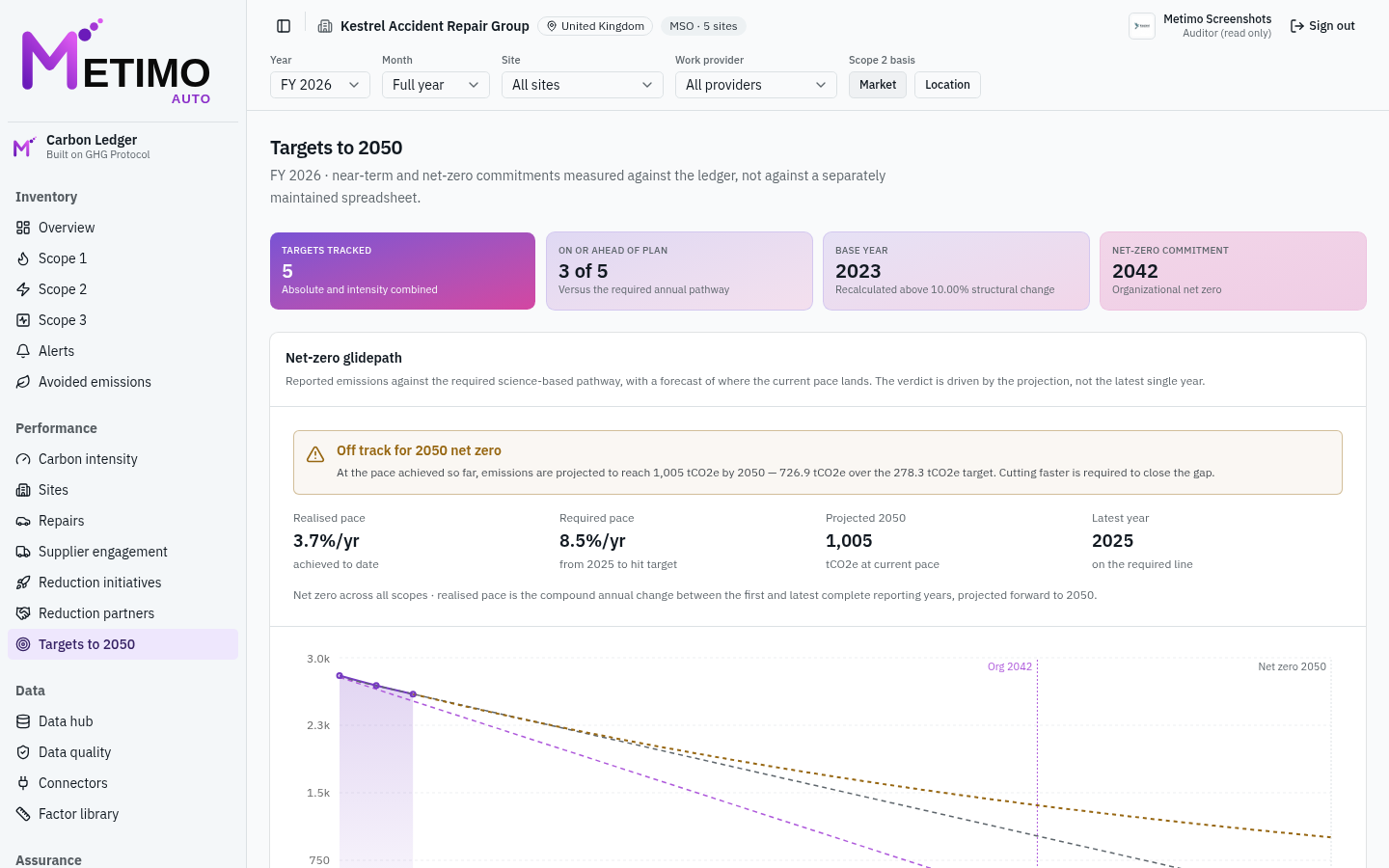Open Scope 3 in sidebar
1389x868 pixels.
pyautogui.click(x=123, y=320)
